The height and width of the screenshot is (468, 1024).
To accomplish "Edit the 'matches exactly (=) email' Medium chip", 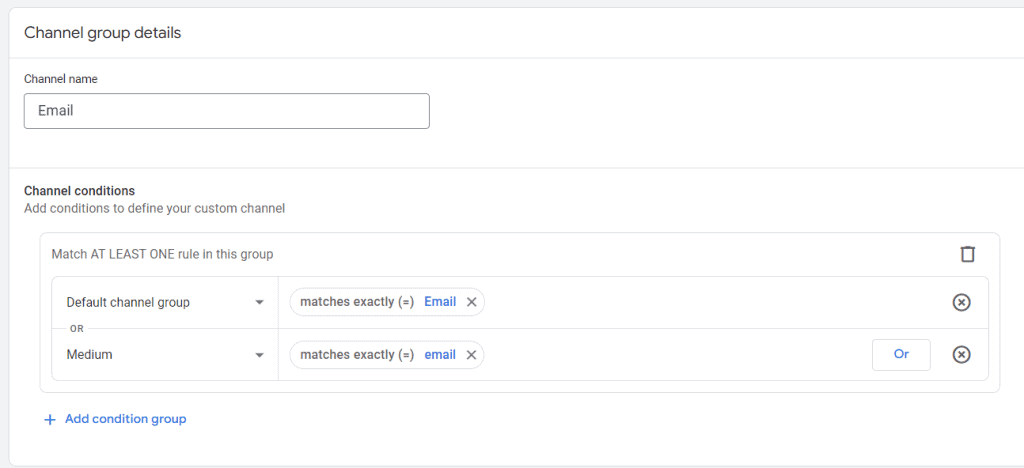I will tap(377, 355).
